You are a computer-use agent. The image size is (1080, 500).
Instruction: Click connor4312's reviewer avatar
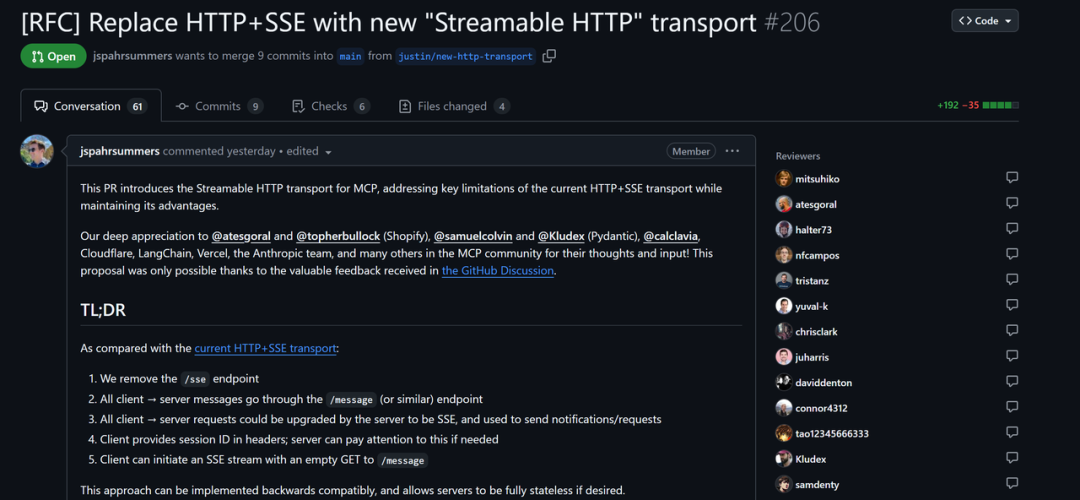pyautogui.click(x=784, y=408)
